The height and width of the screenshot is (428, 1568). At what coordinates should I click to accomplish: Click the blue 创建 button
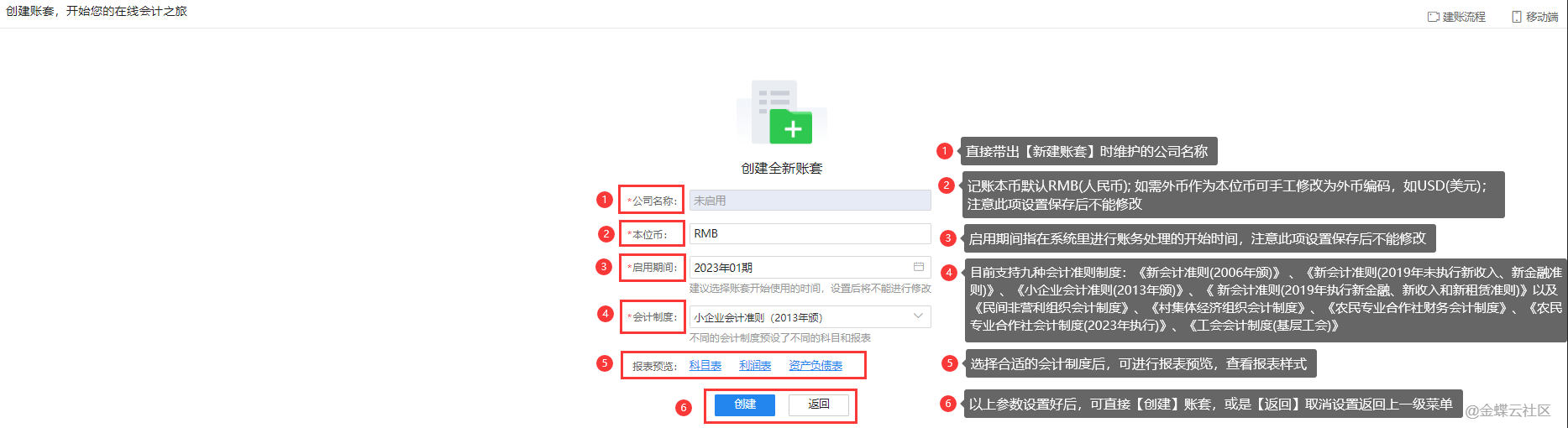[x=745, y=405]
